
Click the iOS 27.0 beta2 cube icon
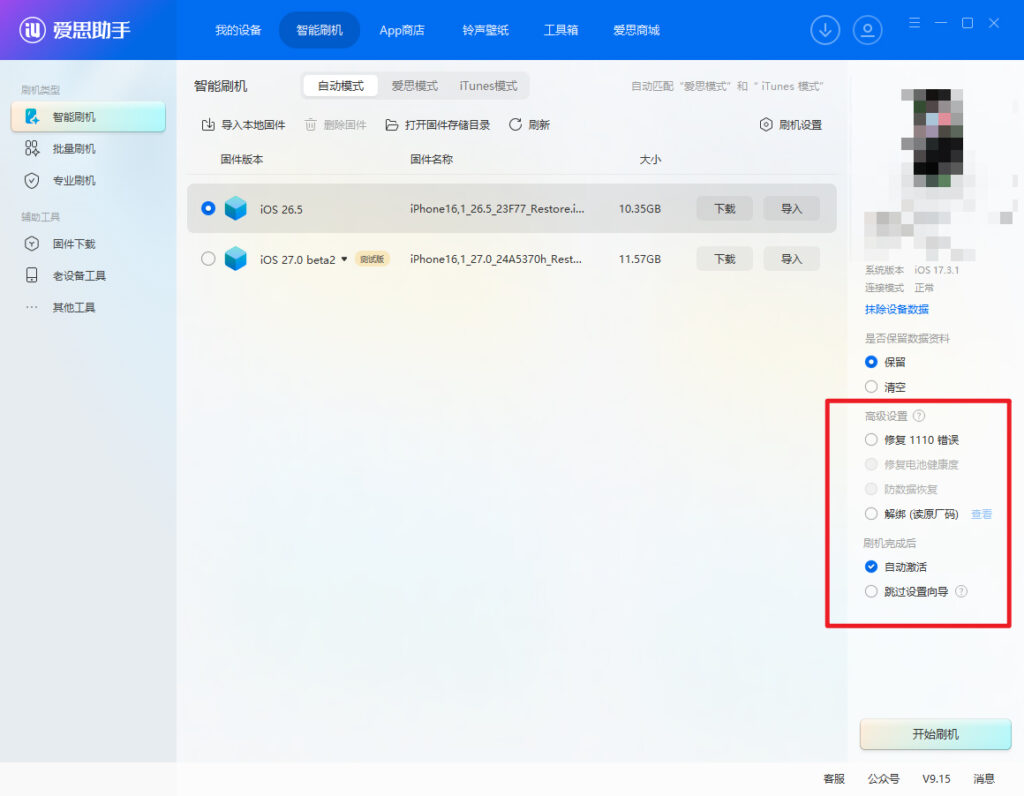click(x=236, y=259)
